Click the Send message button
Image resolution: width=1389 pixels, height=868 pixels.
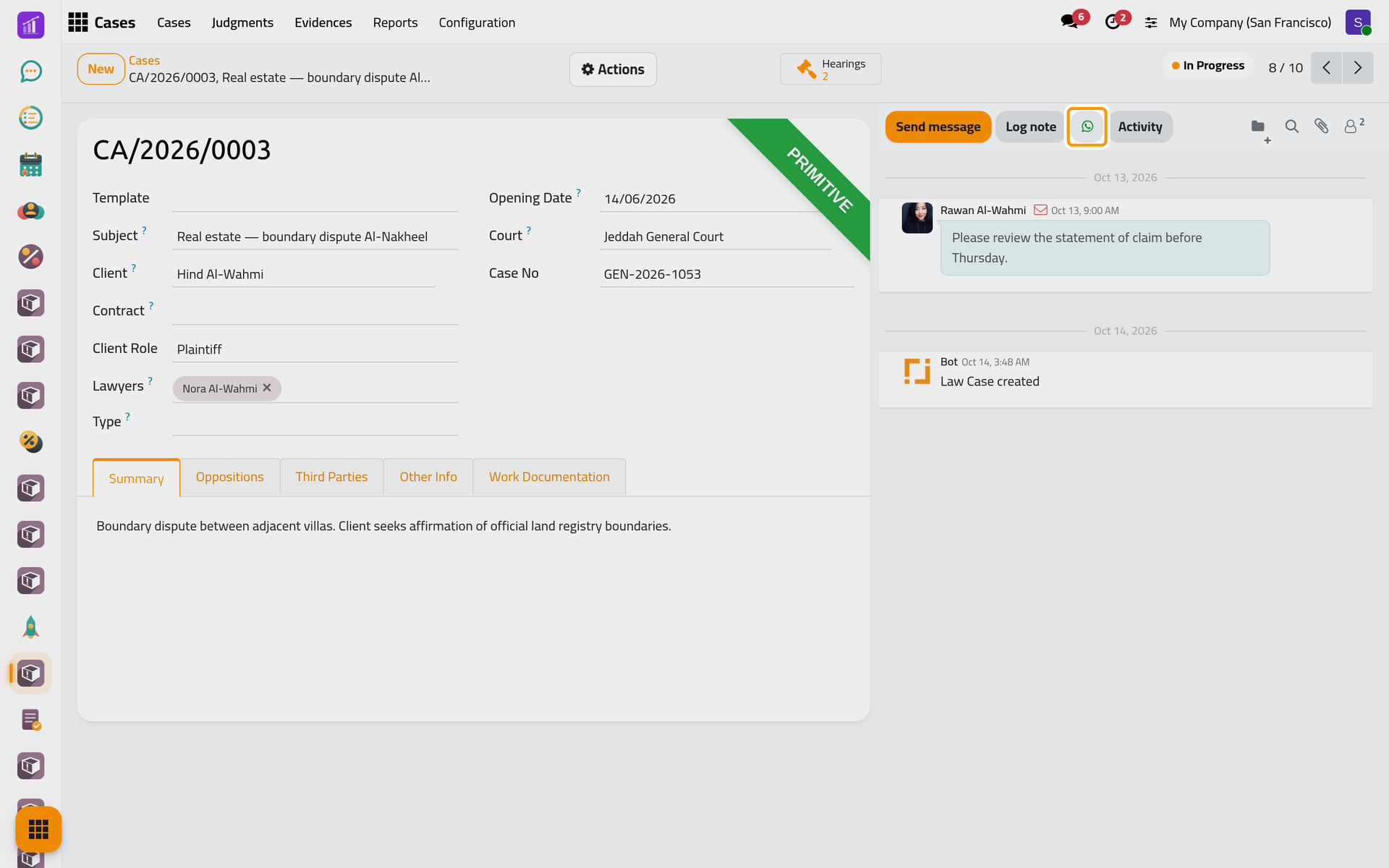[x=938, y=127]
